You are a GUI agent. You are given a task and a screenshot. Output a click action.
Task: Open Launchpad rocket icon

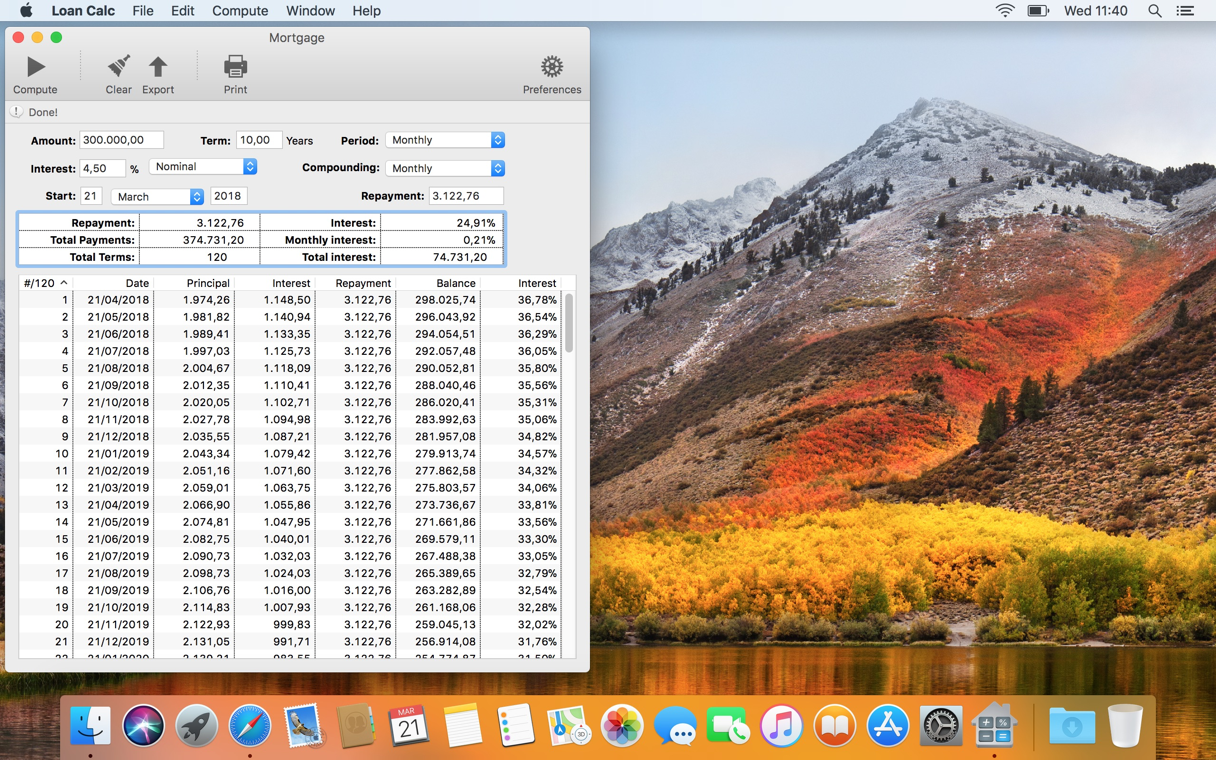point(197,725)
